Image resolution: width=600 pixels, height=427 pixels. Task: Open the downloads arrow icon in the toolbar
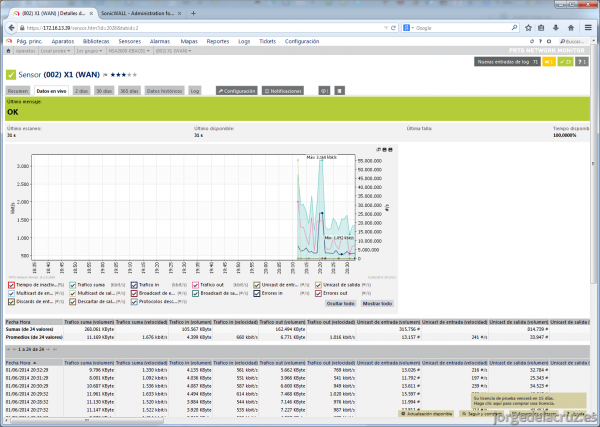pyautogui.click(x=556, y=28)
